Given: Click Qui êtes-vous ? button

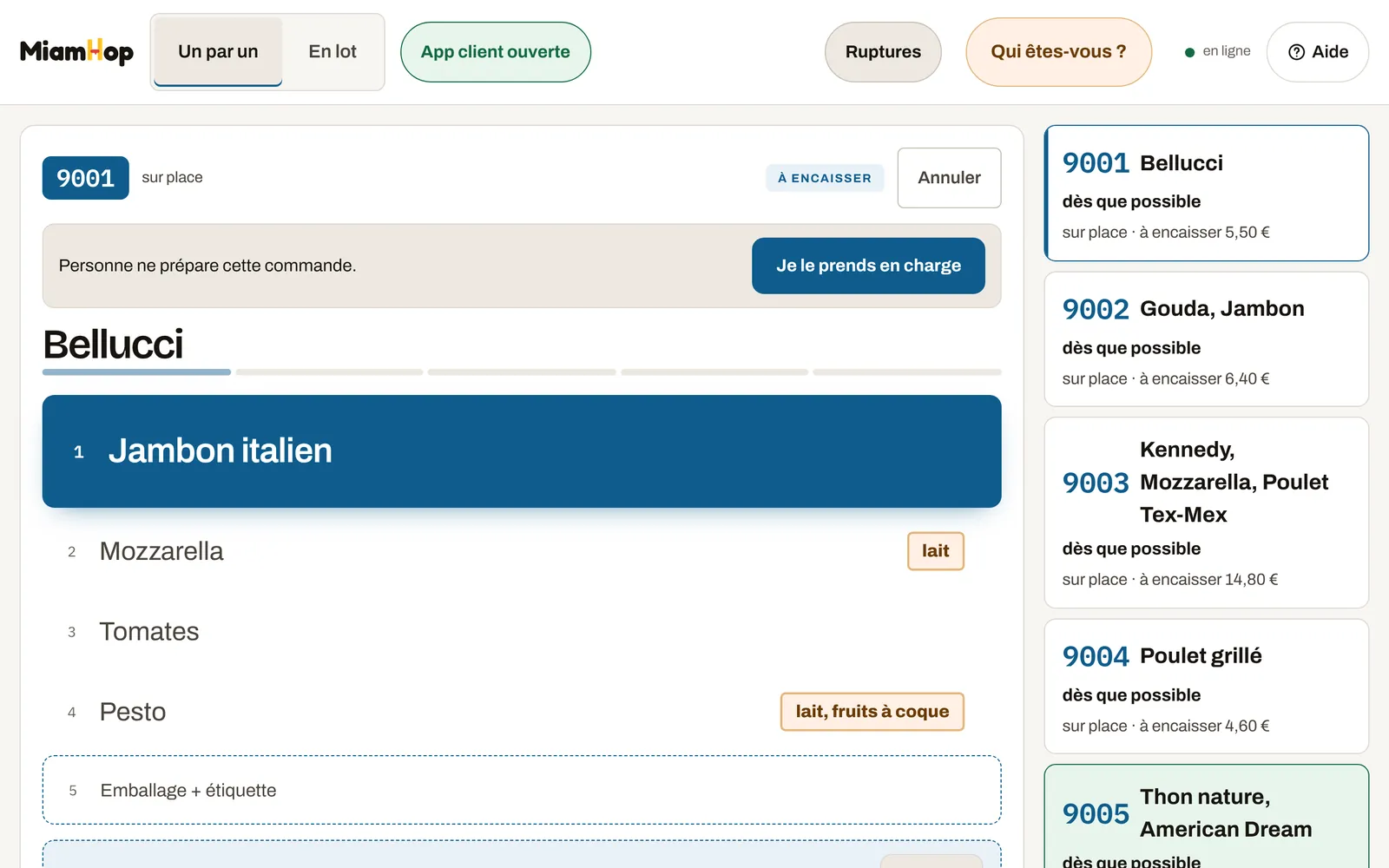Looking at the screenshot, I should coord(1058,52).
